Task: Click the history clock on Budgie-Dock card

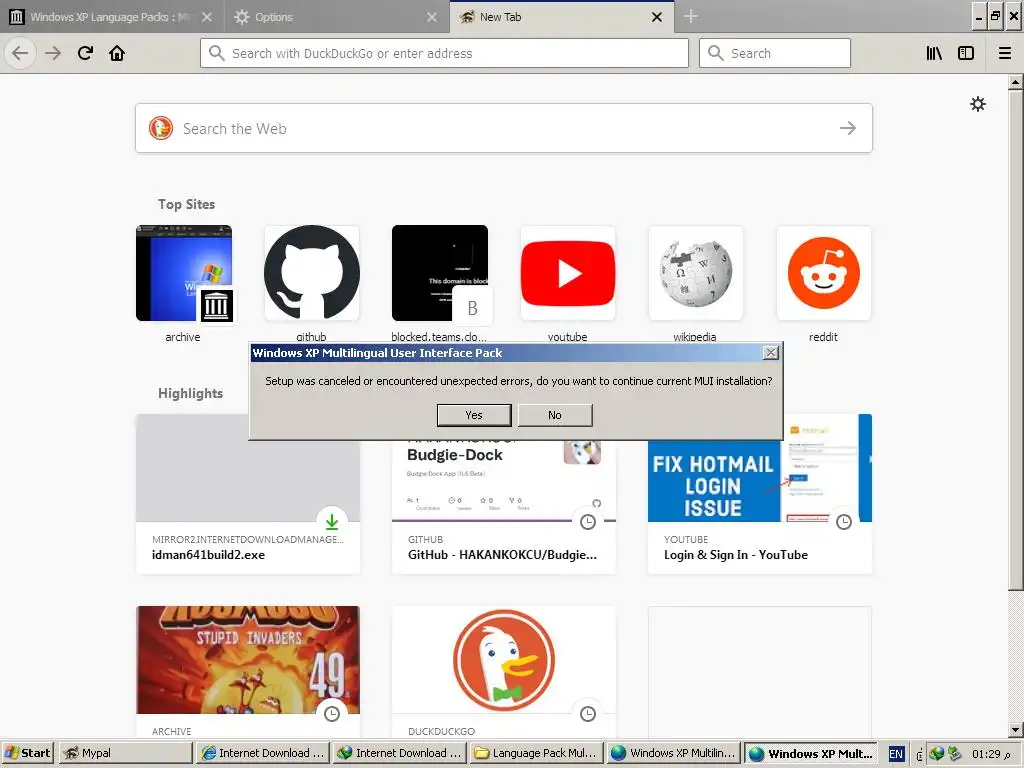Action: (588, 521)
